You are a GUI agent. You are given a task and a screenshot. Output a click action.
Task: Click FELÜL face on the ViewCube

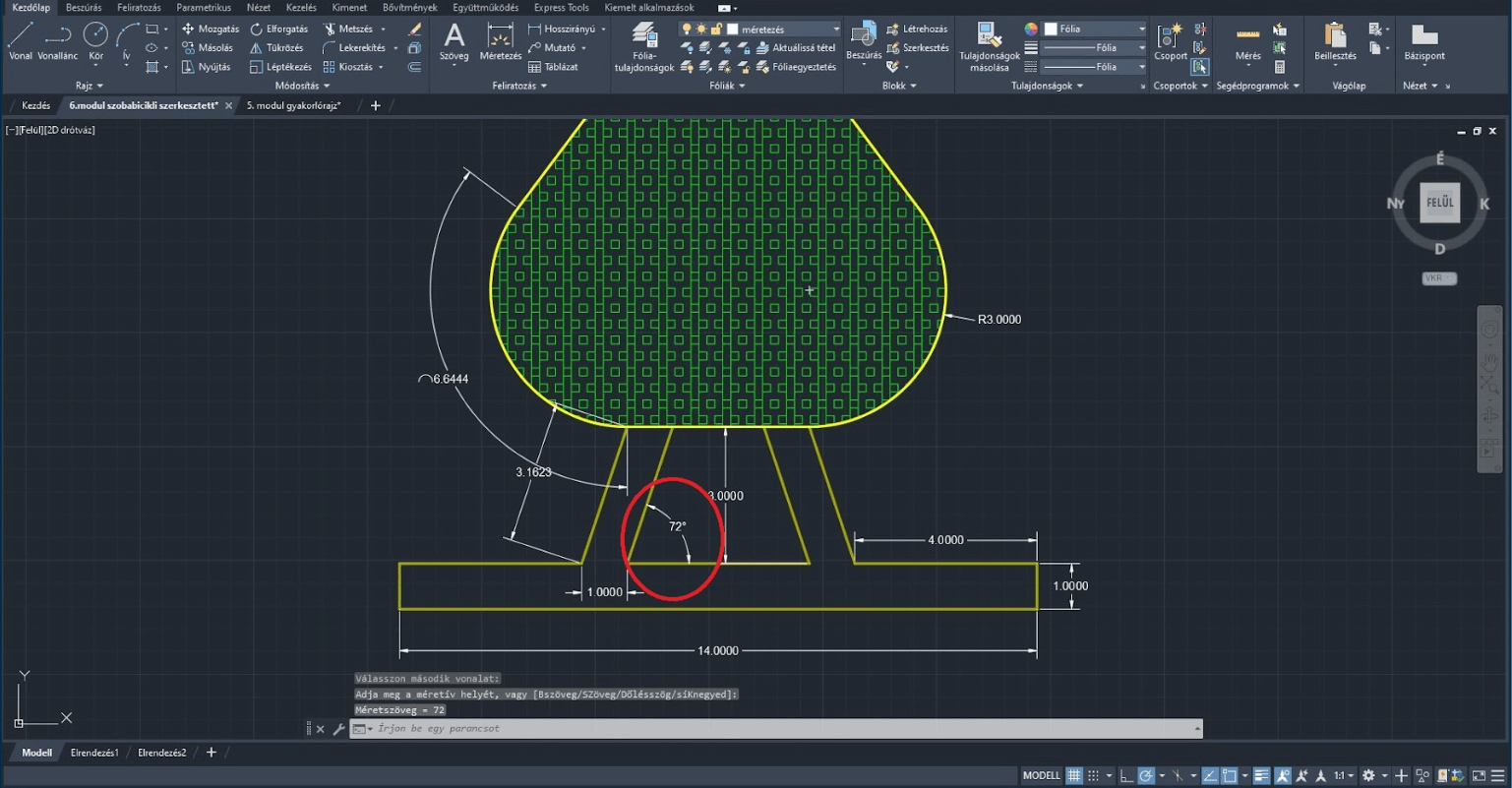coord(1439,203)
